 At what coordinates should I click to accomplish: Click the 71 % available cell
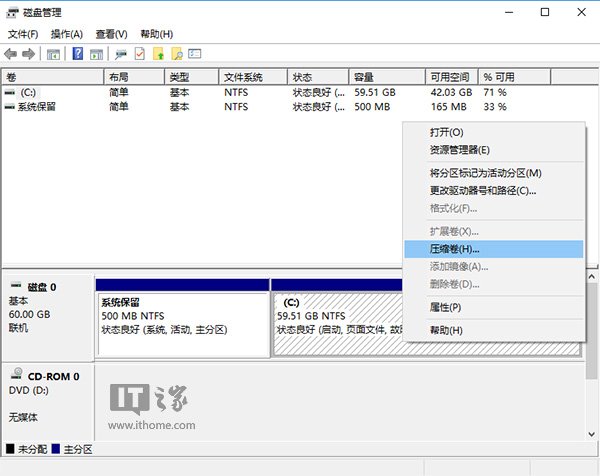point(495,93)
